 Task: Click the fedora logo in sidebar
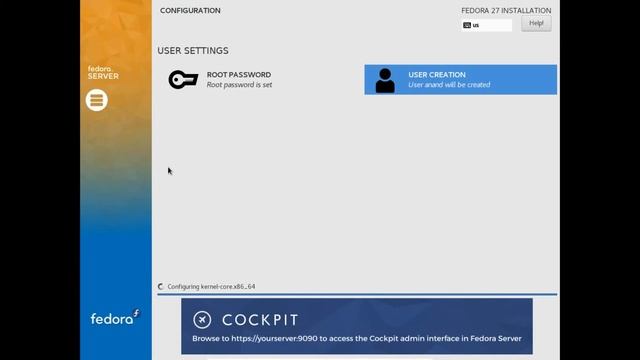click(x=115, y=317)
